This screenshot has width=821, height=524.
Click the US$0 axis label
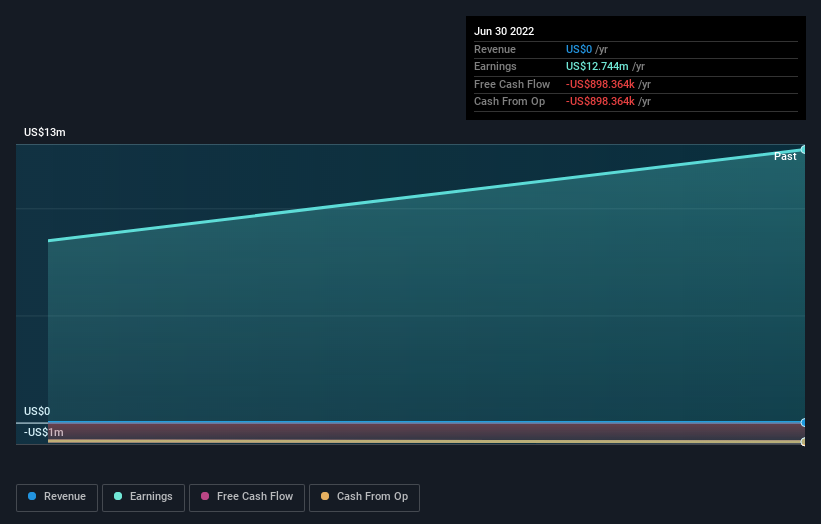(37, 411)
